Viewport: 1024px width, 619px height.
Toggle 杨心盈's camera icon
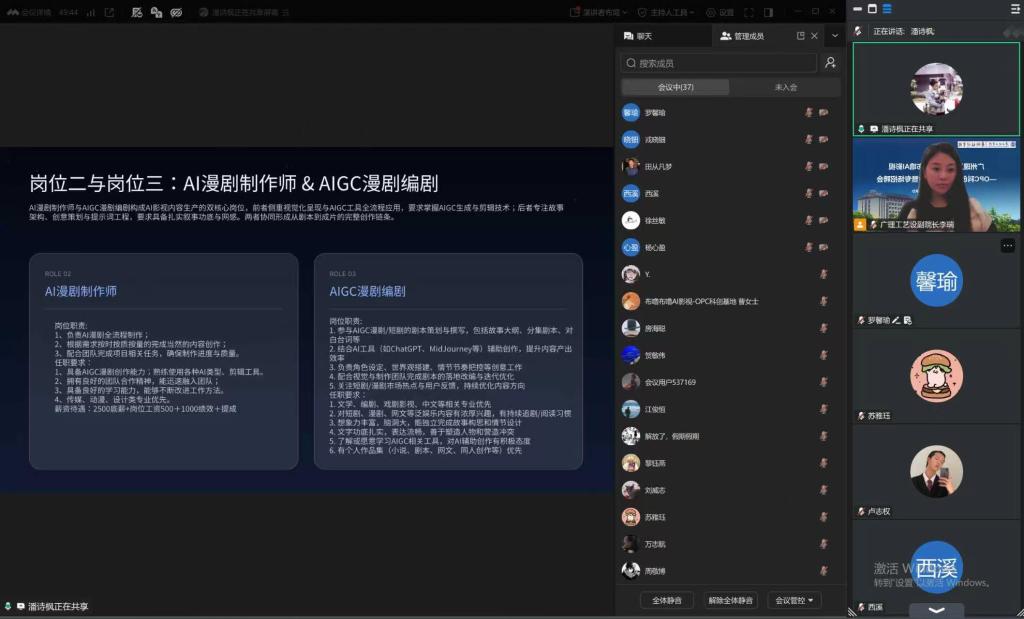point(824,247)
